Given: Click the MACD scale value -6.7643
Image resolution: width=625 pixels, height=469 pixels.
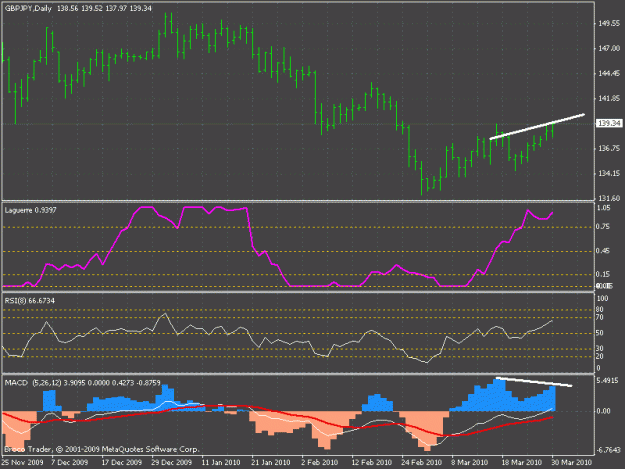Looking at the screenshot, I should point(609,450).
